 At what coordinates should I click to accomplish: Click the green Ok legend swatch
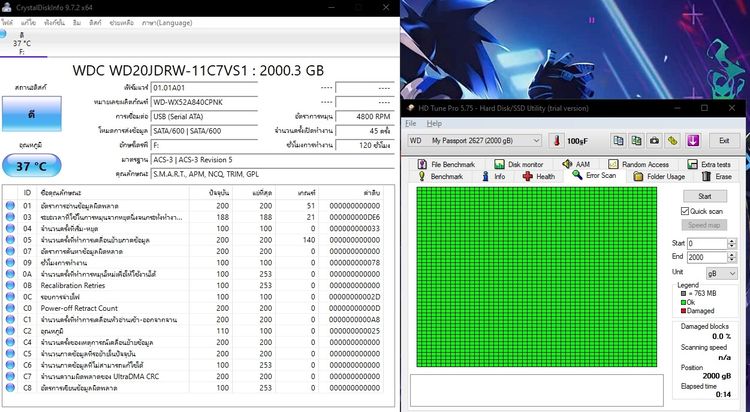tap(684, 302)
